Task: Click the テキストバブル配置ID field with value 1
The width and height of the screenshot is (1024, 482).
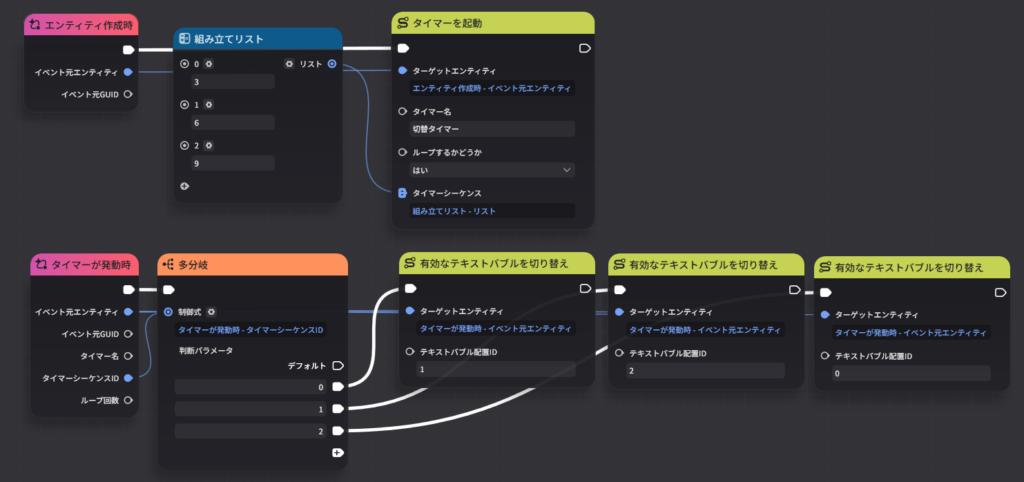Action: [496, 370]
